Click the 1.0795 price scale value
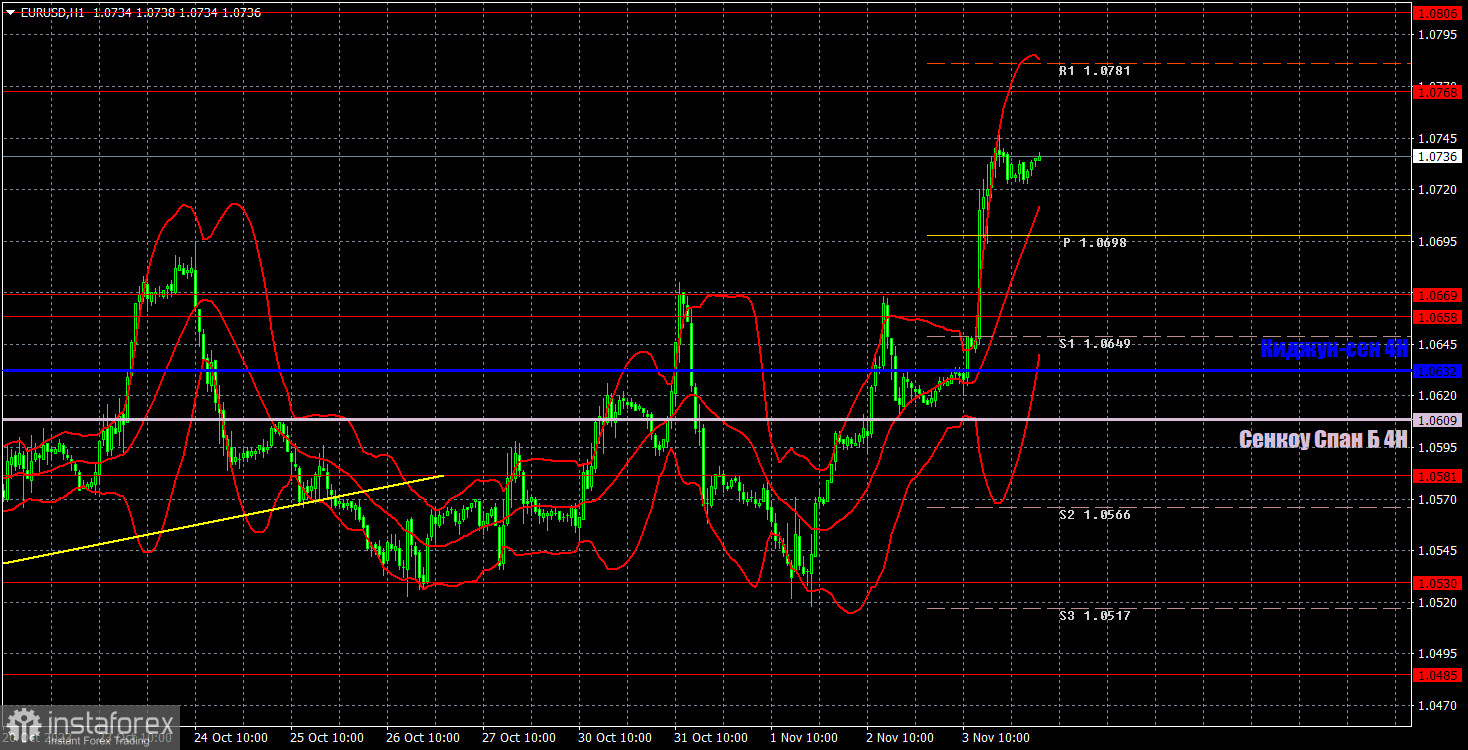This screenshot has width=1468, height=750. (1438, 35)
